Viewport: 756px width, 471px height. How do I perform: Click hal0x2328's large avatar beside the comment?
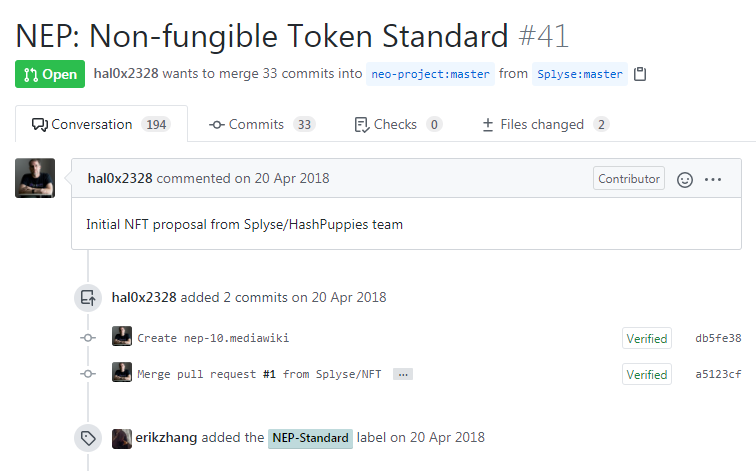coord(35,178)
